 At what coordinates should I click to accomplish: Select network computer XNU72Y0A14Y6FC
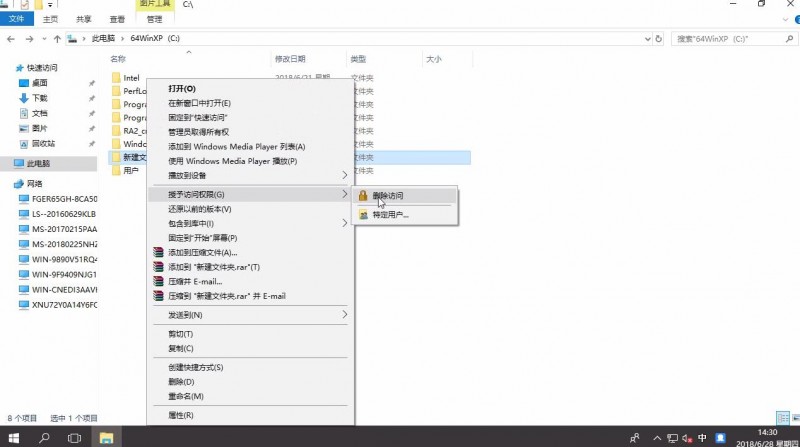click(x=64, y=305)
